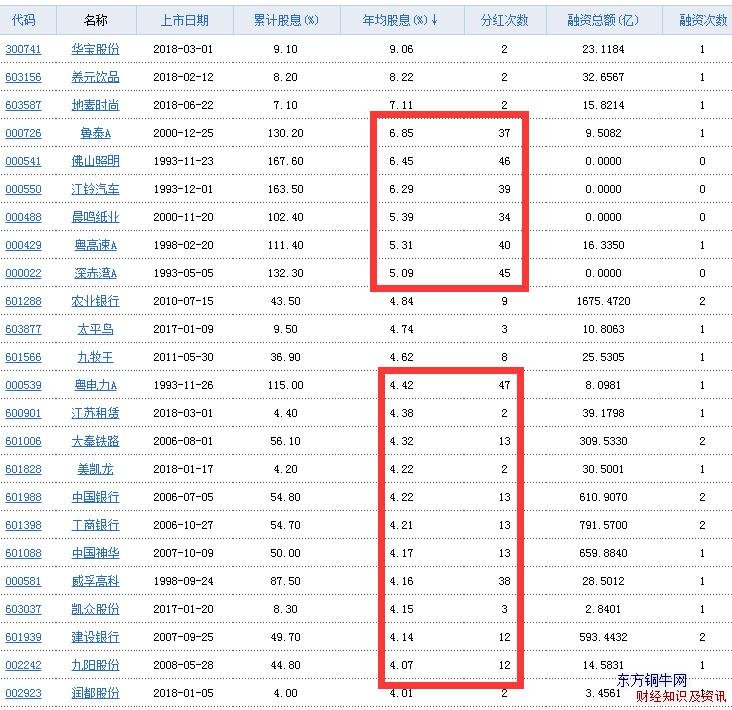Screen dimensions: 732x710
Task: Sort by 融资次数 column header
Action: 703,20
